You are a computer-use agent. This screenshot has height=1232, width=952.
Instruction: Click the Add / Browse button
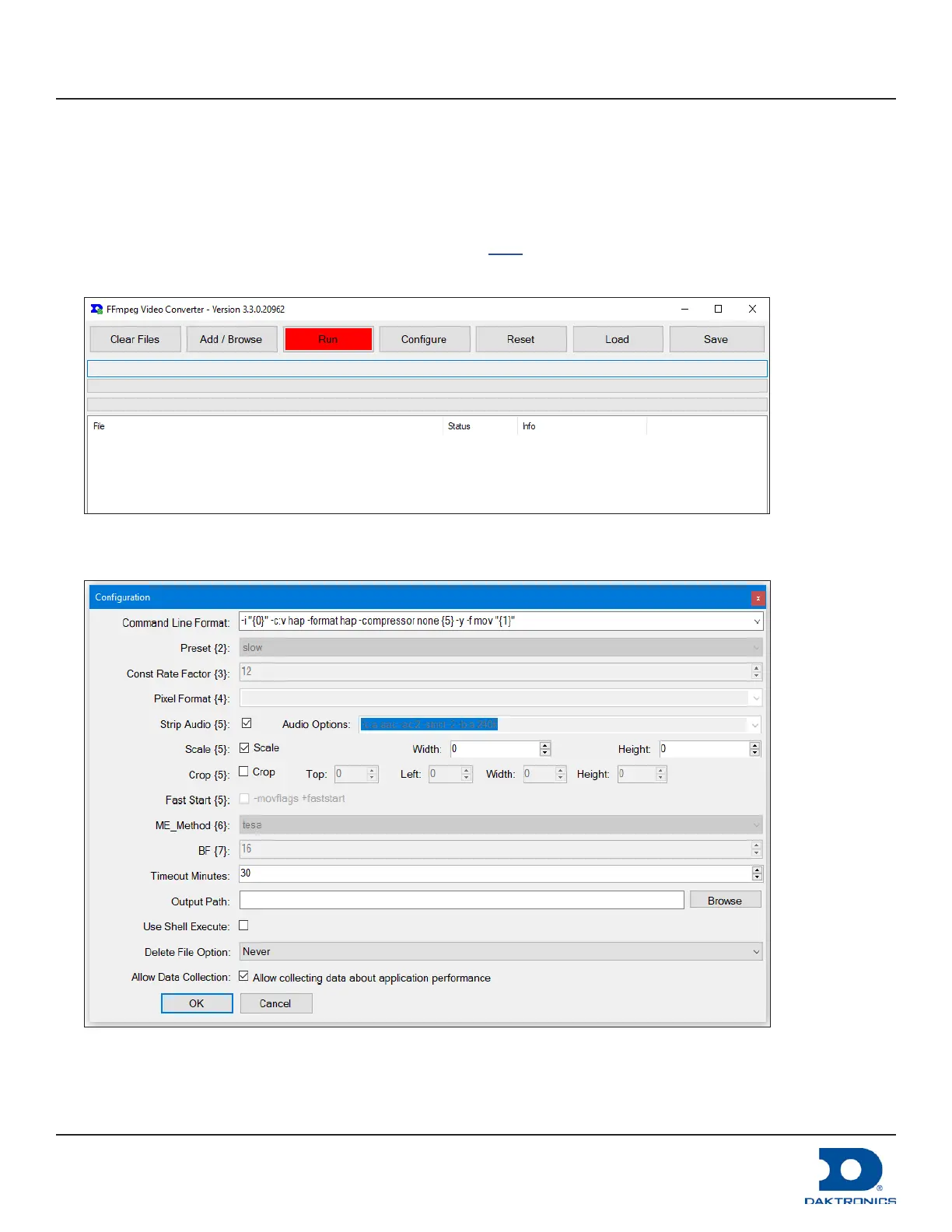click(x=231, y=339)
